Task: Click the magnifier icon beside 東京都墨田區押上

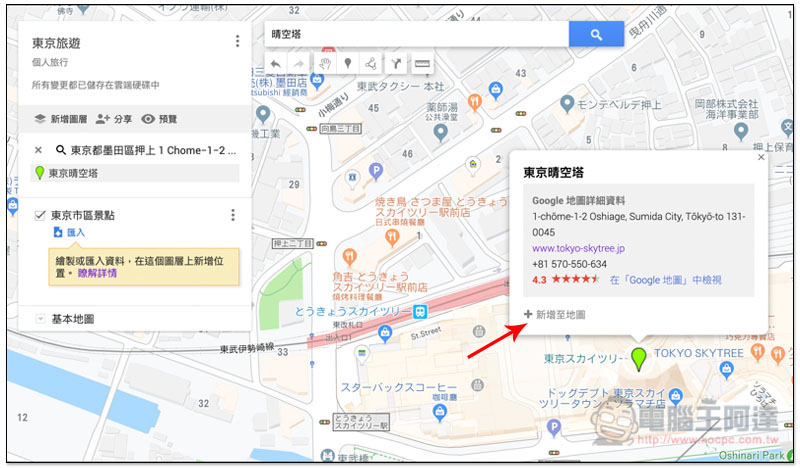Action: [x=61, y=150]
